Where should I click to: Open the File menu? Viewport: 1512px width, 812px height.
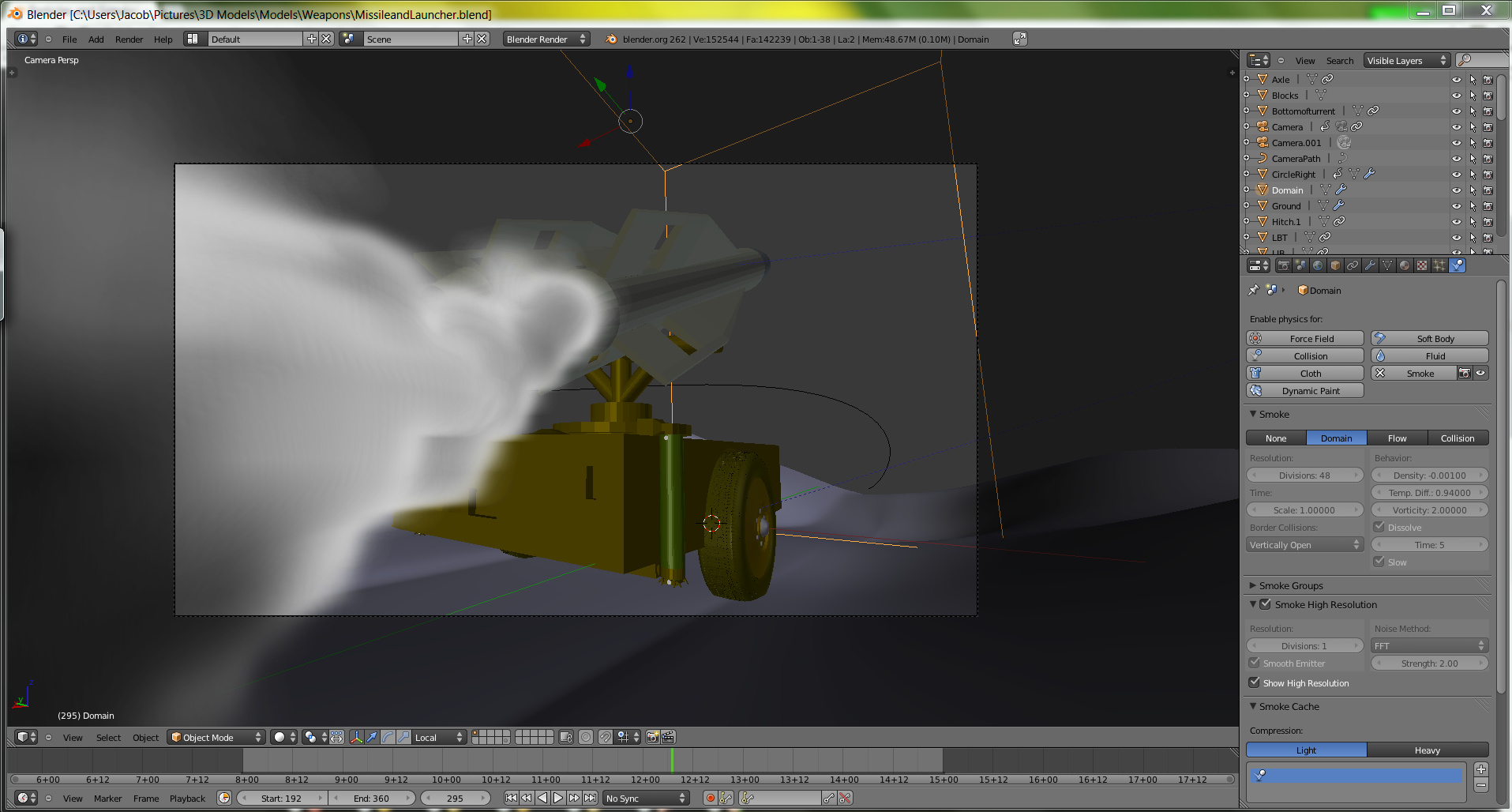(69, 39)
